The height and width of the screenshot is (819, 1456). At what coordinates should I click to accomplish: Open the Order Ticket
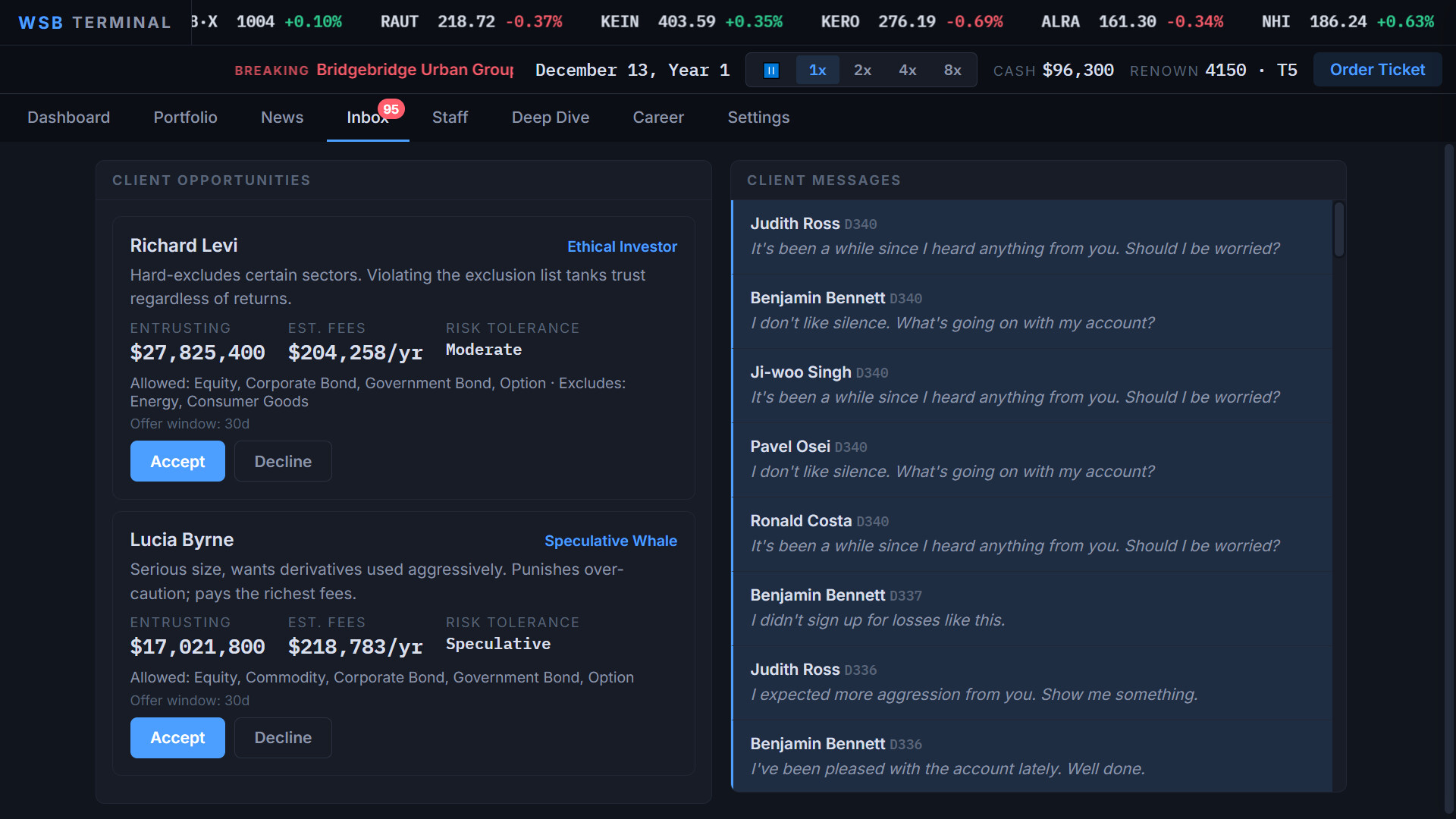1377,70
